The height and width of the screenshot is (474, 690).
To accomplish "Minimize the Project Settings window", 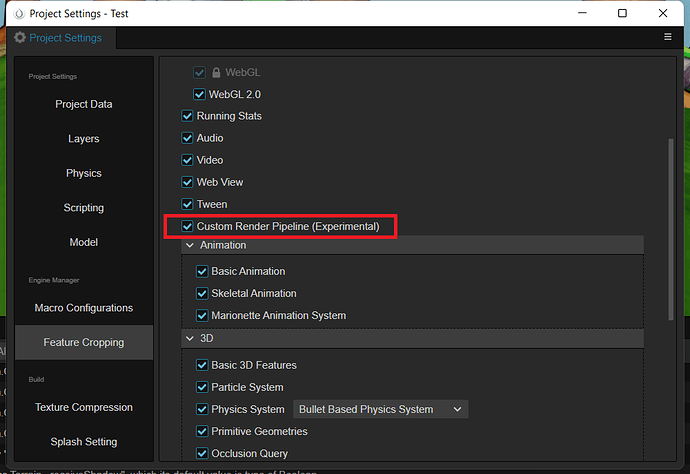I will pyautogui.click(x=582, y=13).
